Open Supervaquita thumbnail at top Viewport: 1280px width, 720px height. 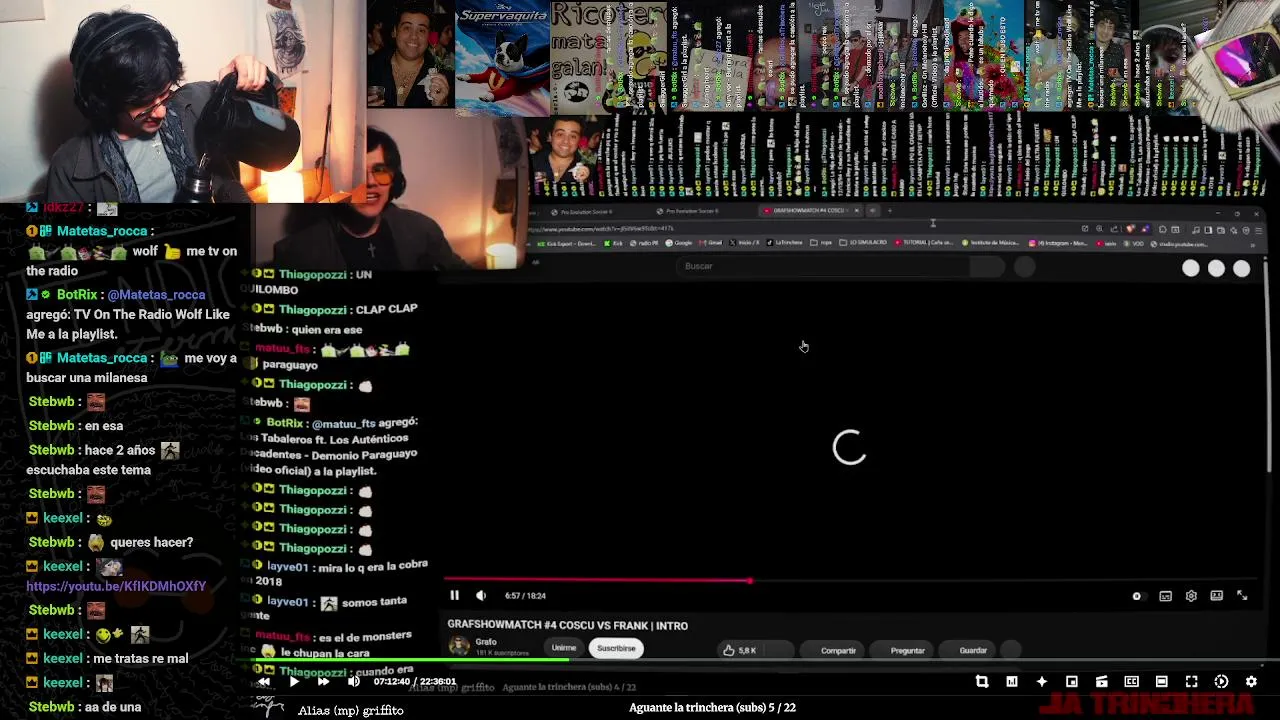click(502, 59)
